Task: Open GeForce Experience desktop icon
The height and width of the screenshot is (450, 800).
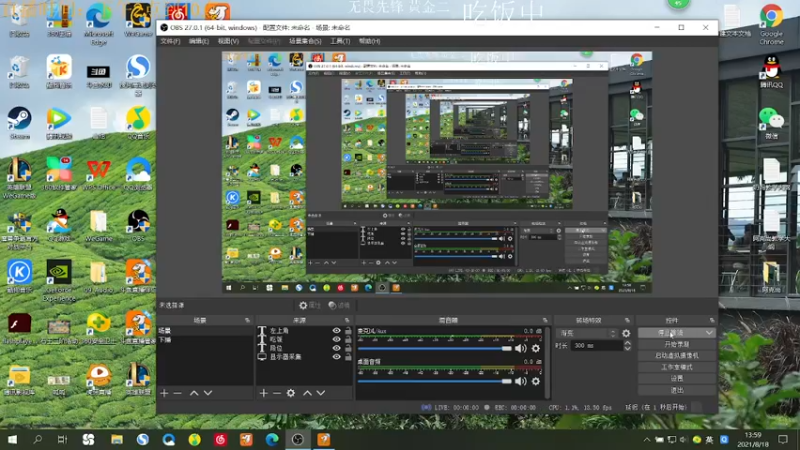Action: pyautogui.click(x=59, y=280)
